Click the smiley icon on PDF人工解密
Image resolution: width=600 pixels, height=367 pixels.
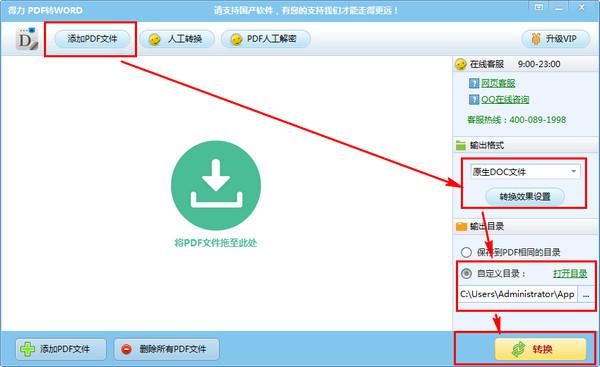(236, 39)
